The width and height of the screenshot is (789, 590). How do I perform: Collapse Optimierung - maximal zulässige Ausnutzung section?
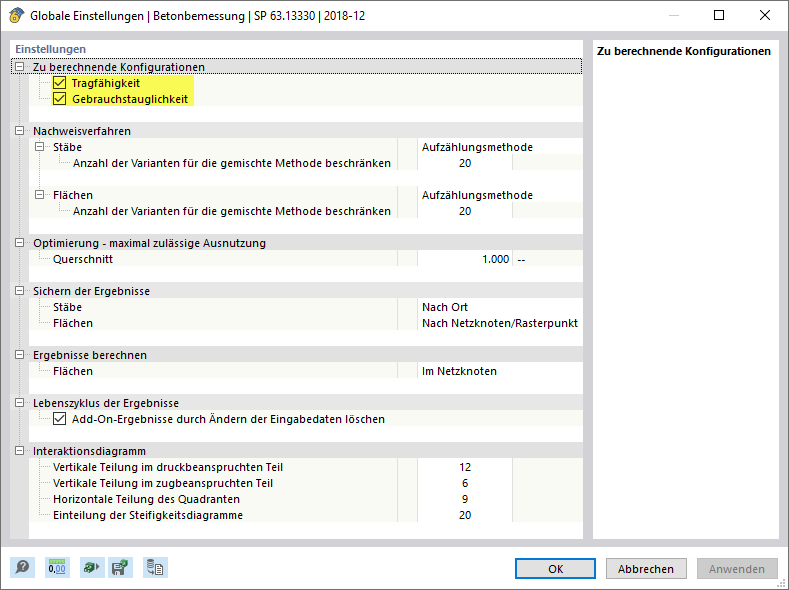click(x=19, y=242)
